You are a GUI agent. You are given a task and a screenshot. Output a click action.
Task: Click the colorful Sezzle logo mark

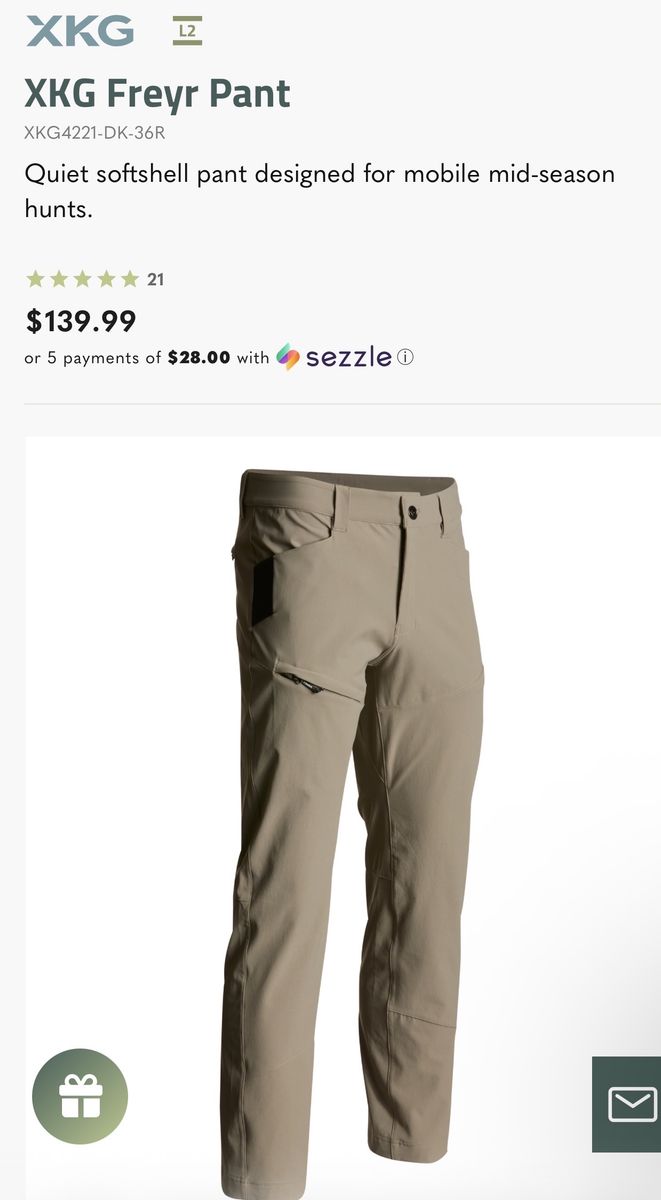288,357
